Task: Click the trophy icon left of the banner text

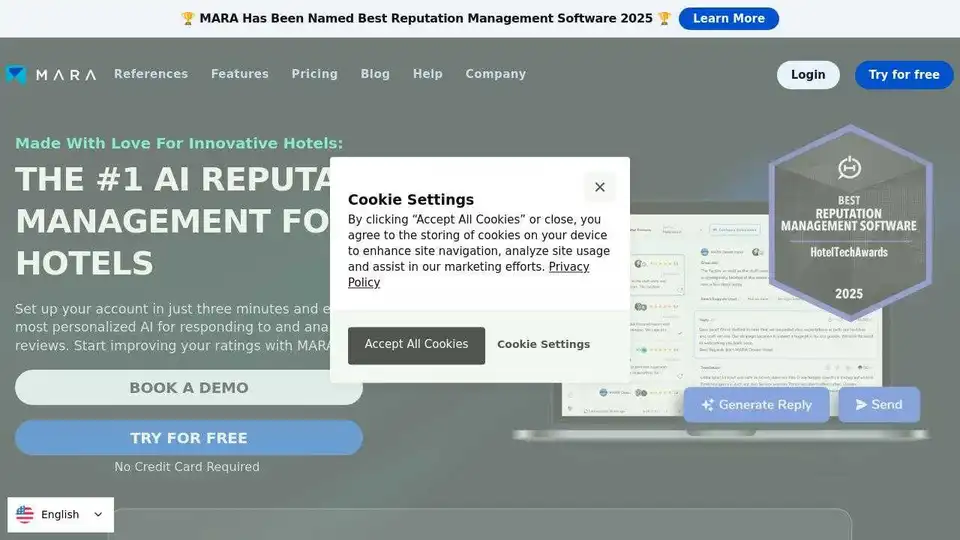Action: (188, 18)
